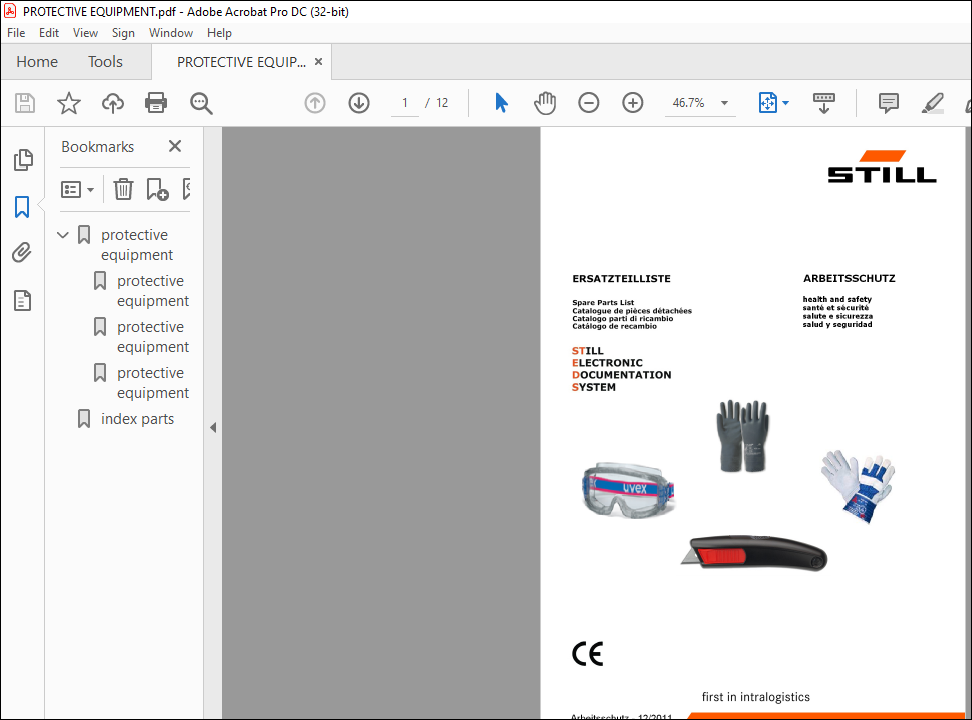Viewport: 972px width, 720px height.
Task: Activate the selection arrow tool
Action: 501,103
